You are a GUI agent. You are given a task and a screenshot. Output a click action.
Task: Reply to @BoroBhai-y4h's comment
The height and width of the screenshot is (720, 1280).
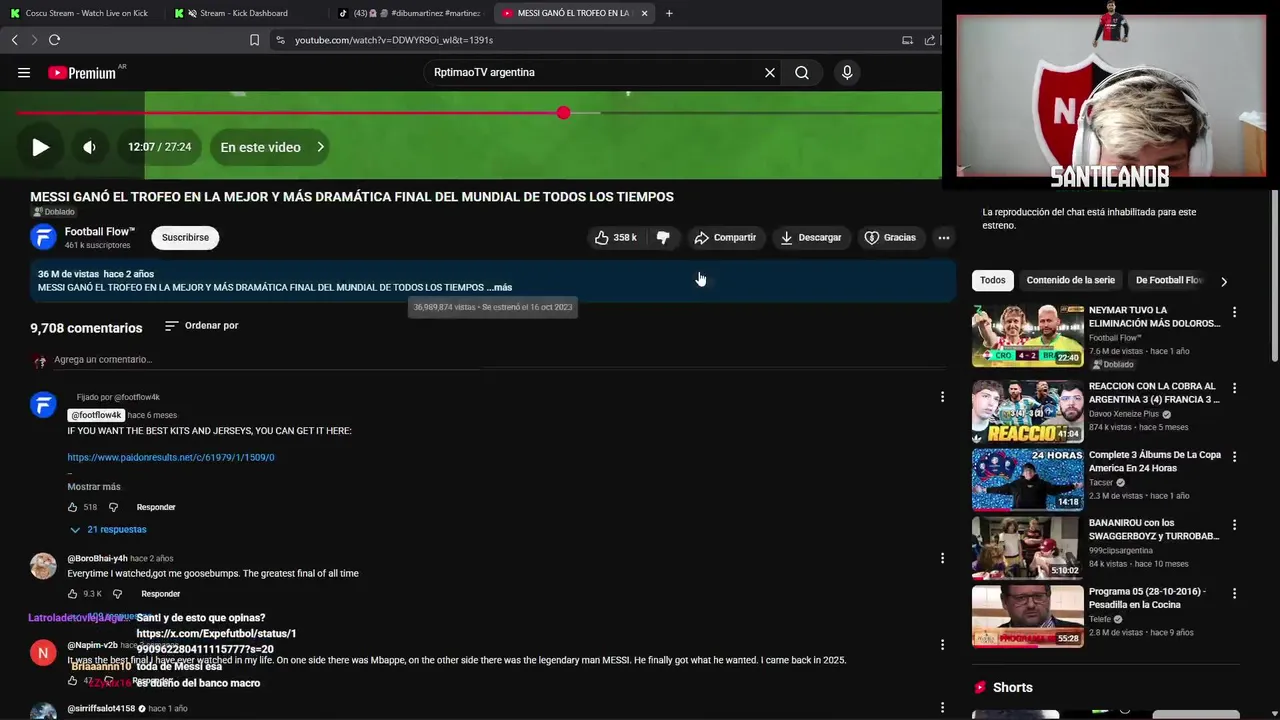161,594
